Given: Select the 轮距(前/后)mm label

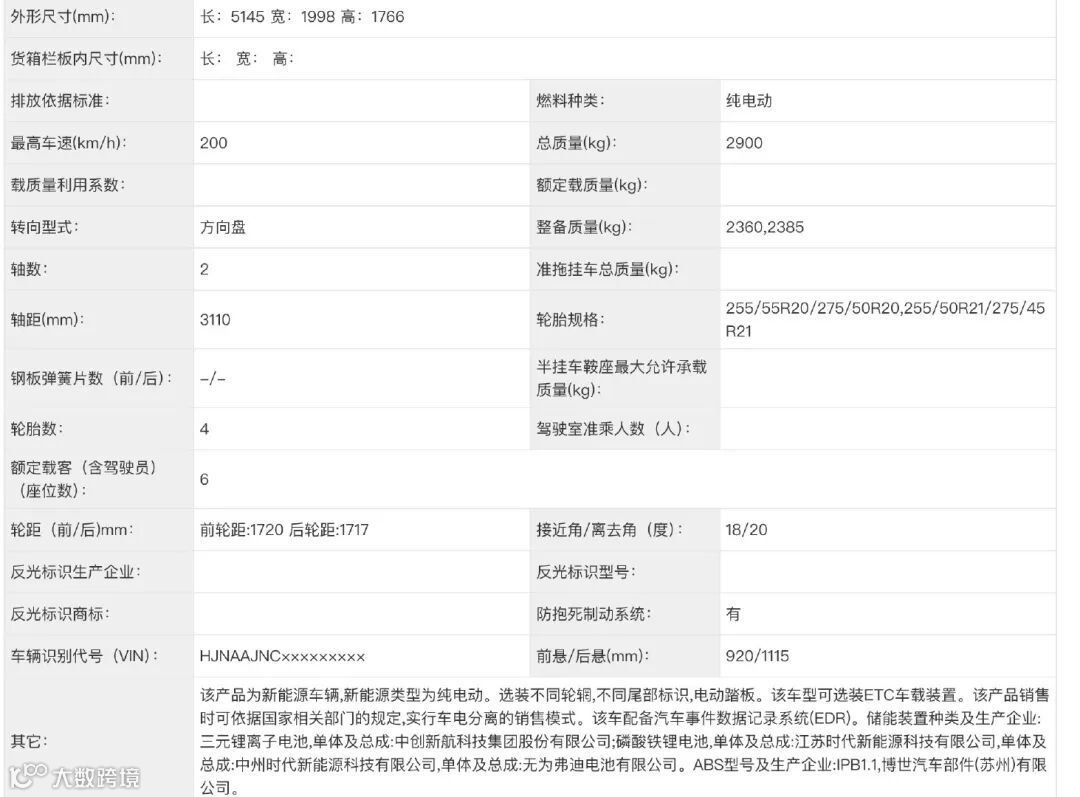Looking at the screenshot, I should point(72,530).
